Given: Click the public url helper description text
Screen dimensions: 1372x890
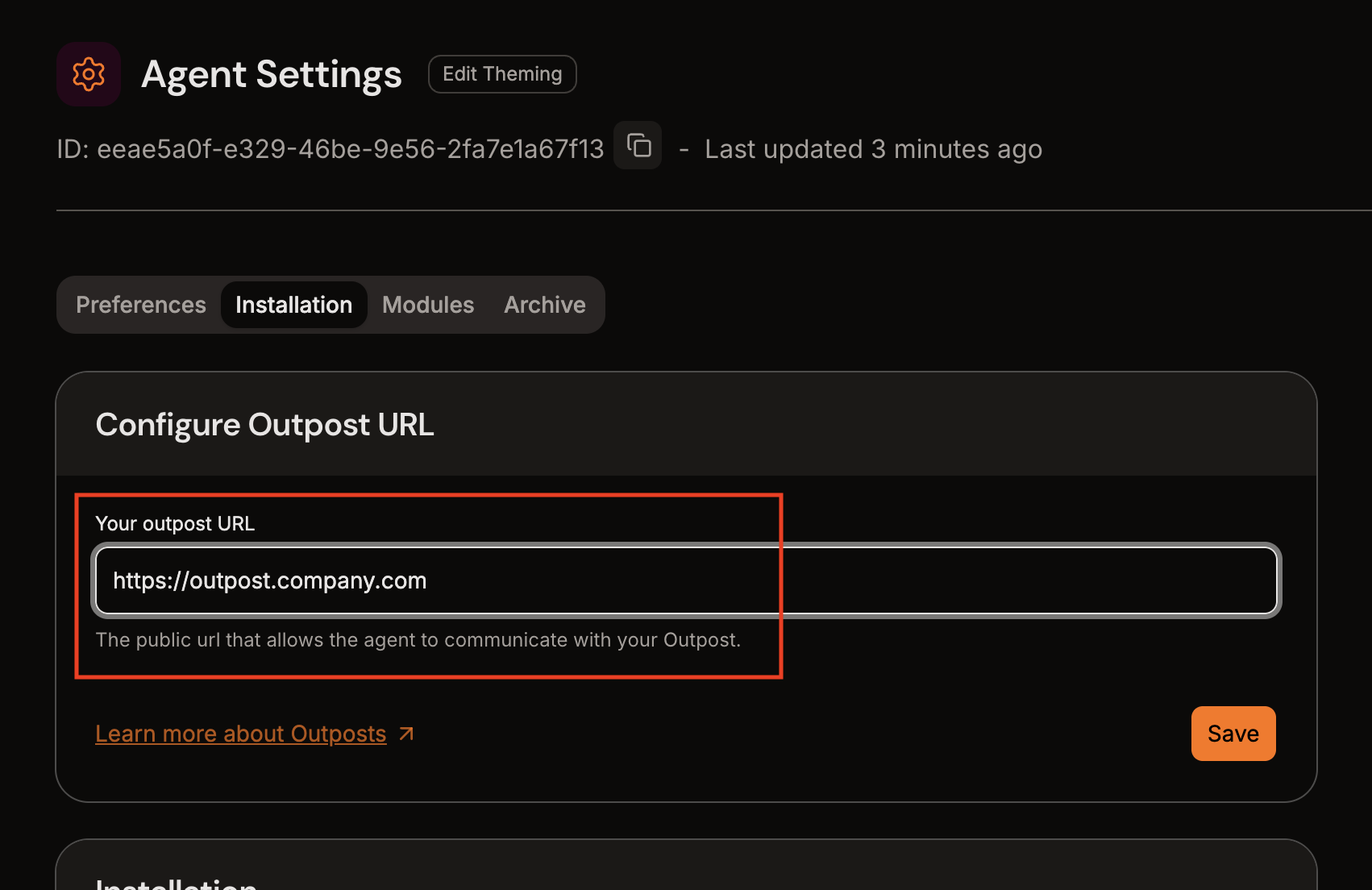Looking at the screenshot, I should (x=418, y=640).
